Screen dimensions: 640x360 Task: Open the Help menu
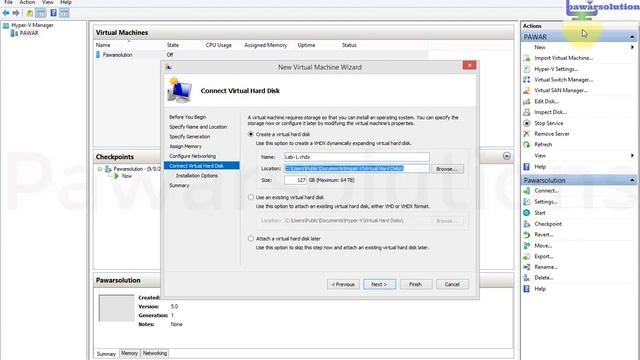click(66, 2)
